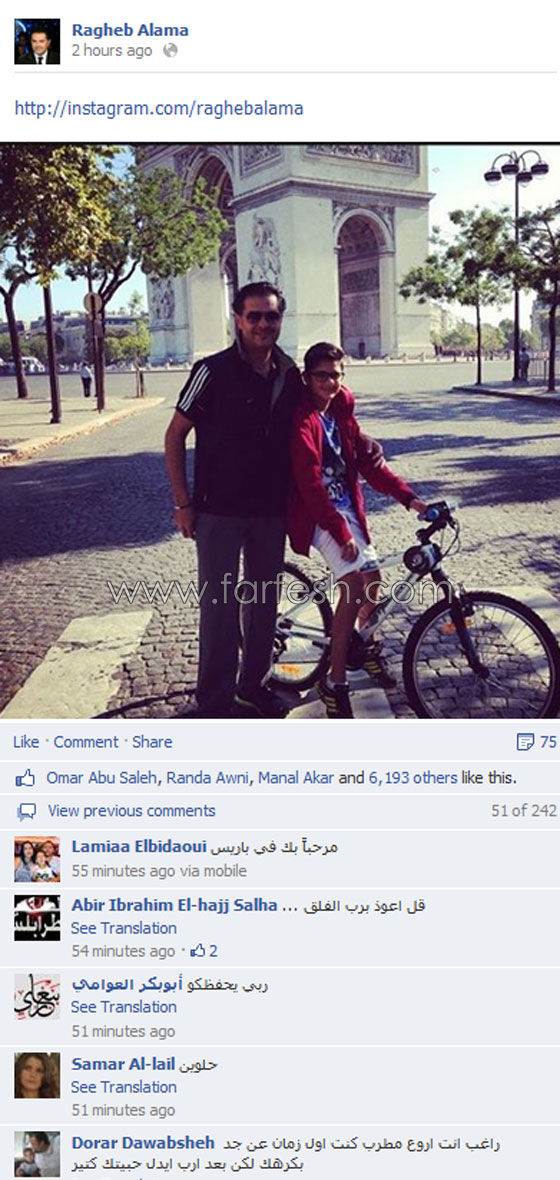Click the public globe privacy icon
This screenshot has width=560, height=1180.
[x=170, y=50]
